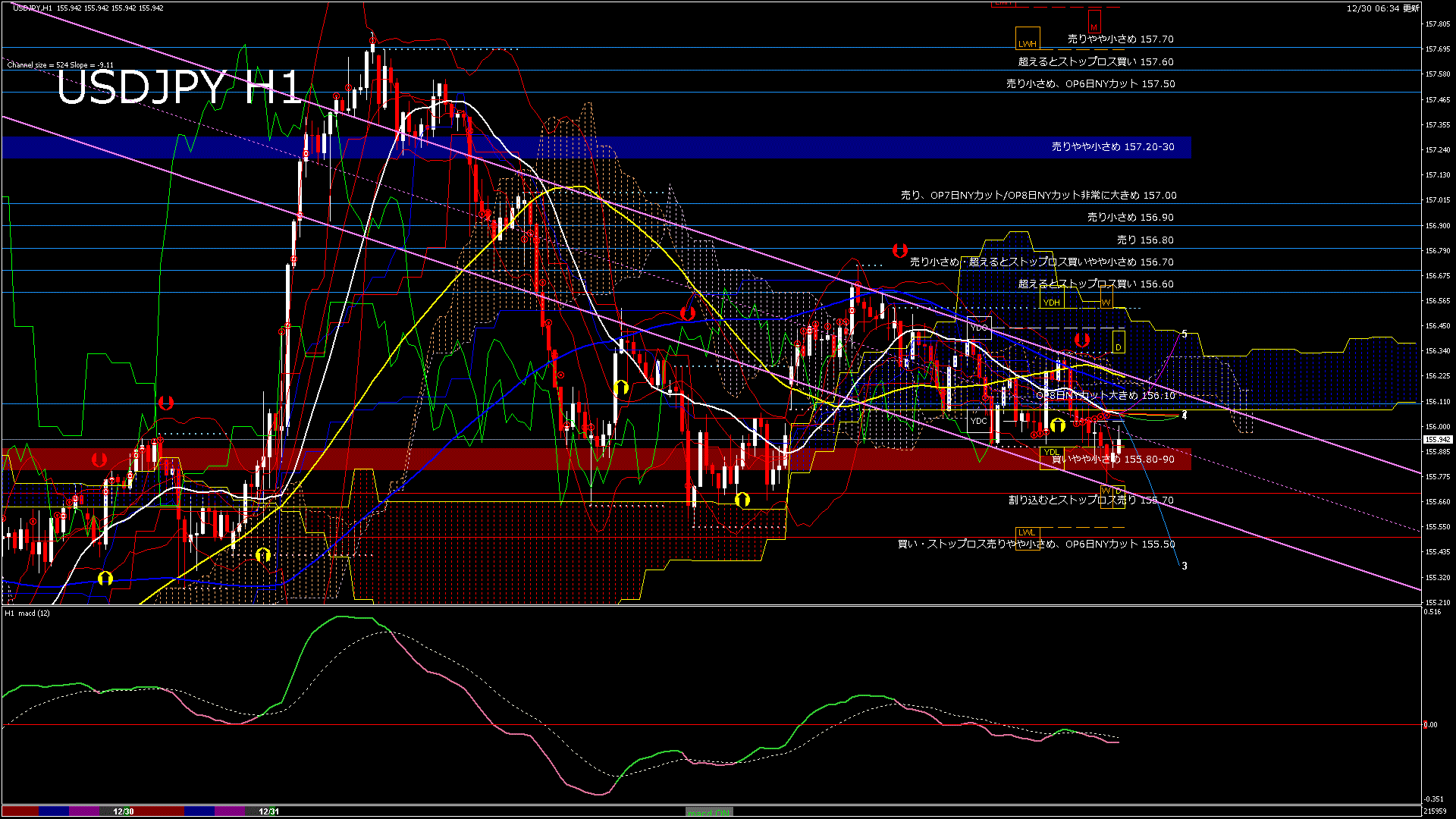The height and width of the screenshot is (819, 1456).
Task: Click the topmost red down-arrow signal
Action: tap(899, 249)
